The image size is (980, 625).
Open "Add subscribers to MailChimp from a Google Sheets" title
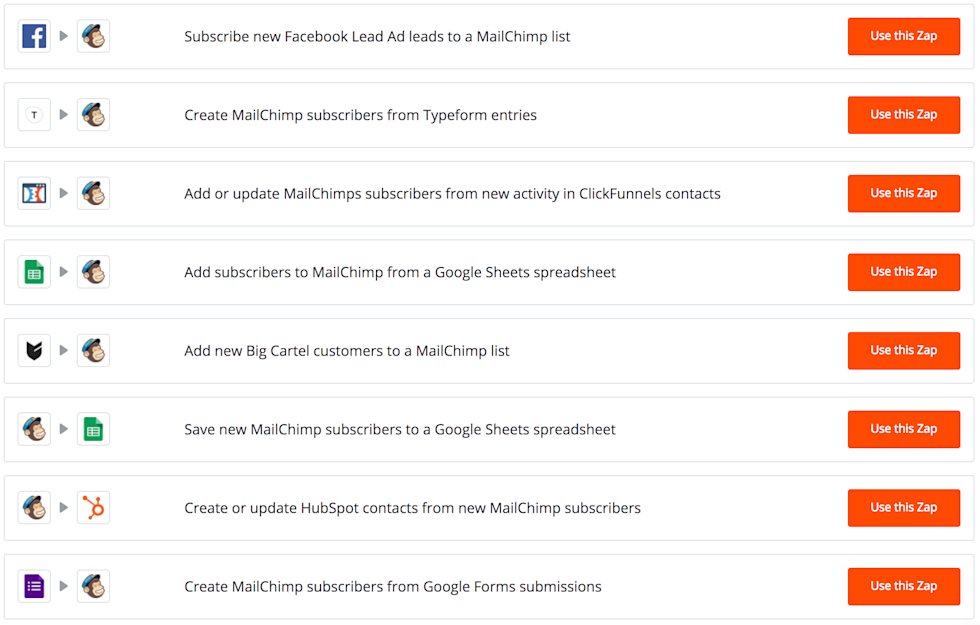coord(400,272)
